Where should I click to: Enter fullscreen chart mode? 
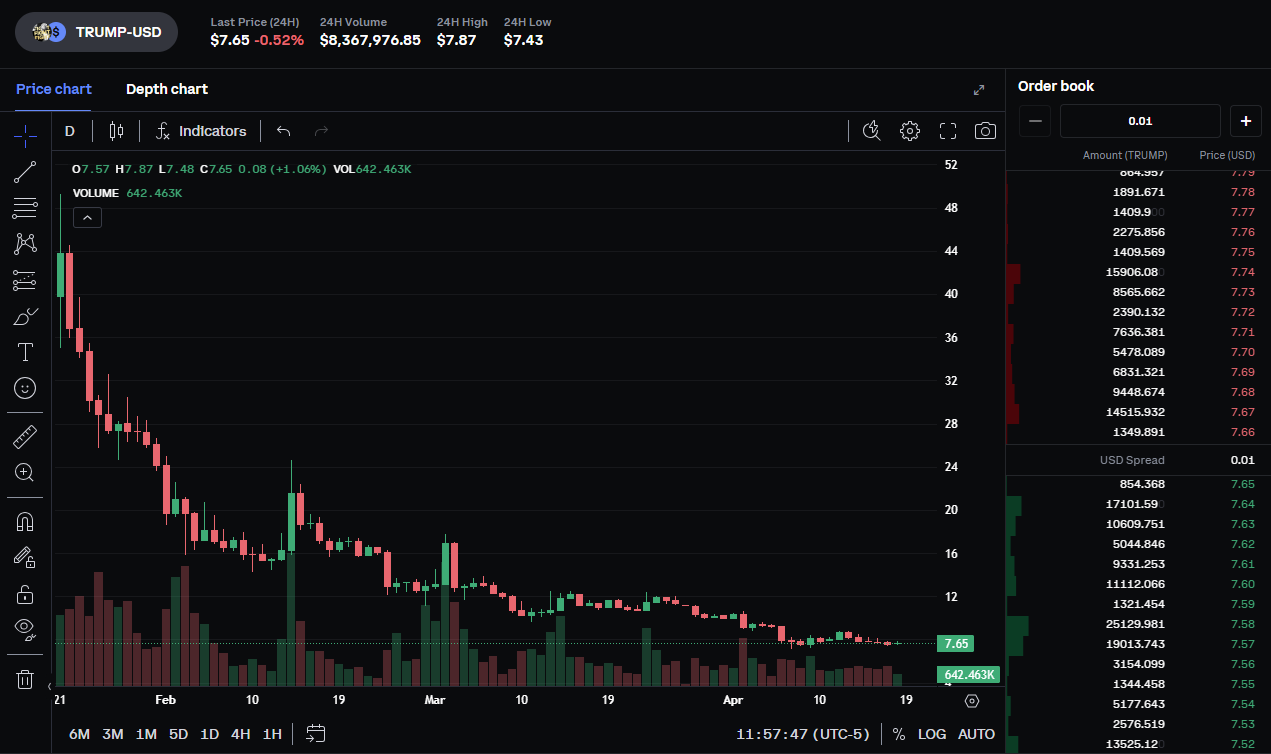pos(948,131)
